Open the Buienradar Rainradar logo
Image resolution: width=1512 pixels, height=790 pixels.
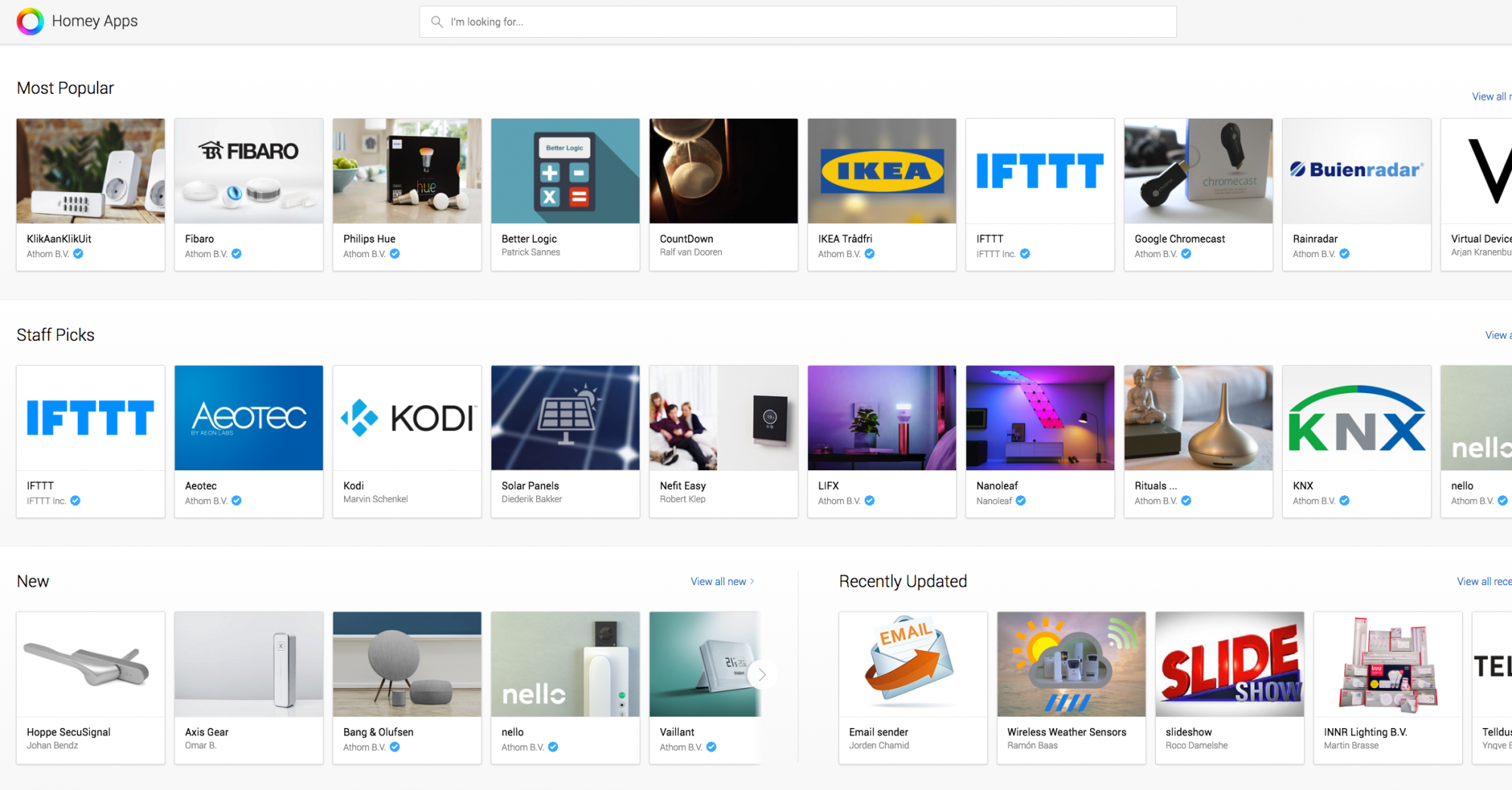pos(1357,171)
